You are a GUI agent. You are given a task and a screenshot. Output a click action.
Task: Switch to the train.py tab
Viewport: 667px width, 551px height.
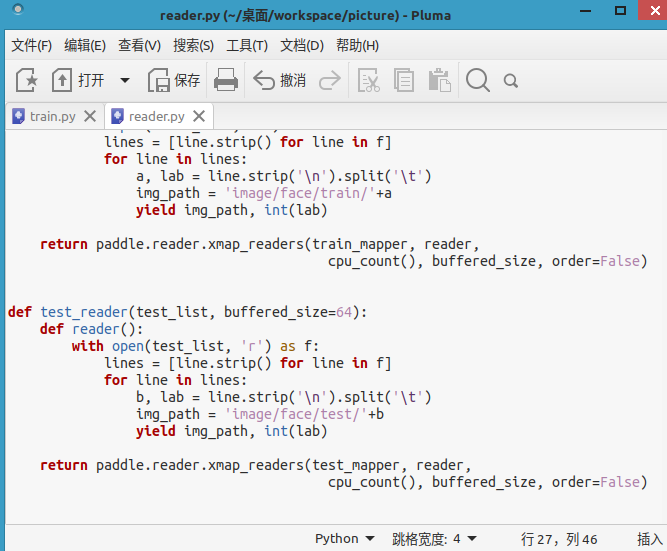pos(53,116)
